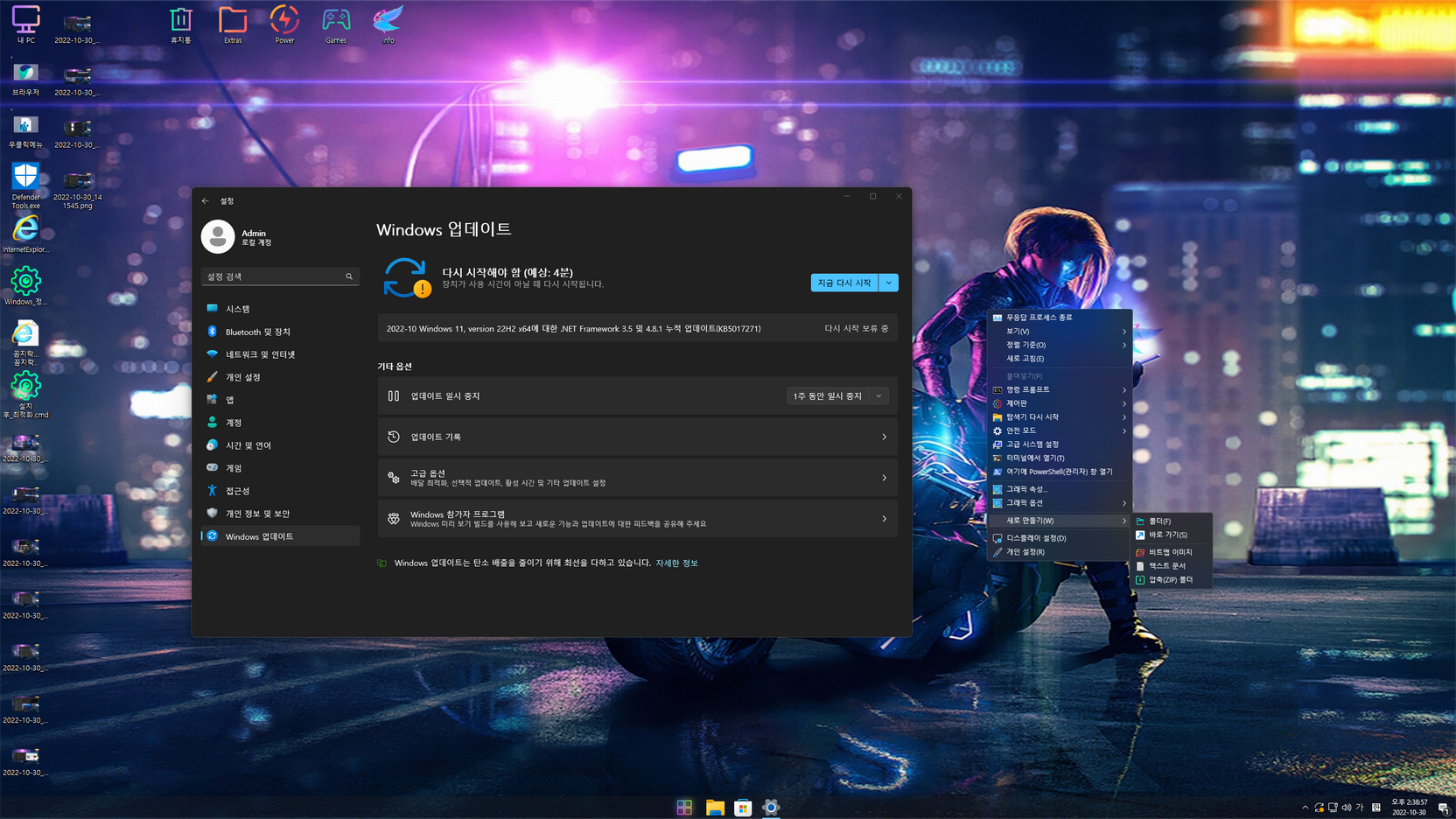Click 무응답 프로세스 종료 in context menu
This screenshot has width=1456, height=819.
click(x=1060, y=318)
